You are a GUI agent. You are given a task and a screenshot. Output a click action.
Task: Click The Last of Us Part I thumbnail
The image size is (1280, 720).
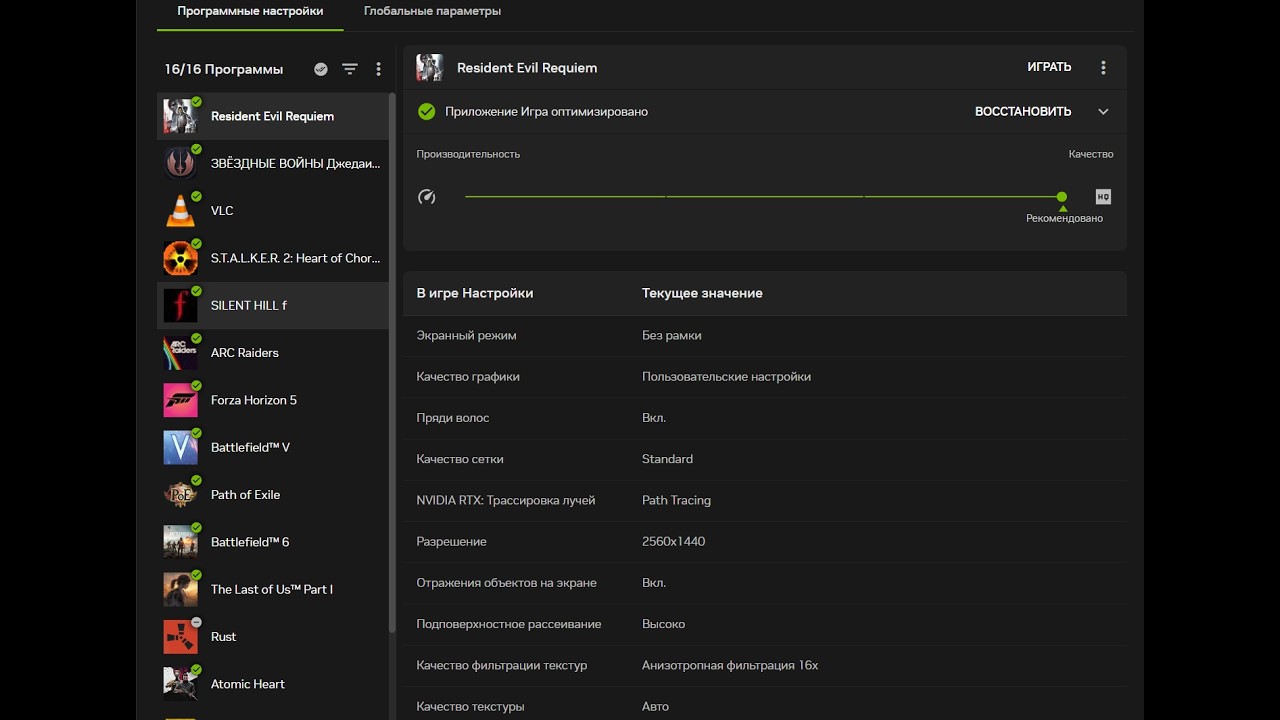point(181,589)
